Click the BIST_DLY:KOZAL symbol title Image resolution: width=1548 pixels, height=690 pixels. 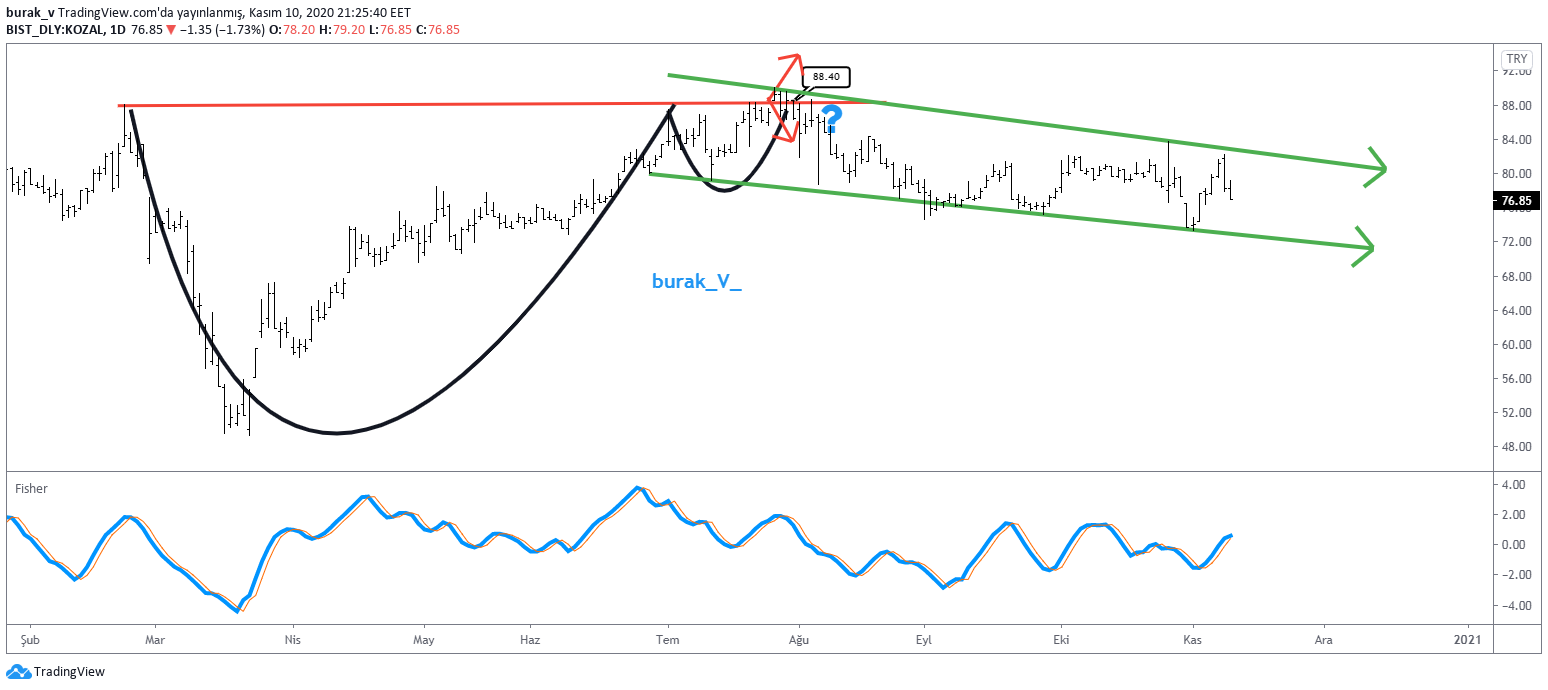point(55,30)
